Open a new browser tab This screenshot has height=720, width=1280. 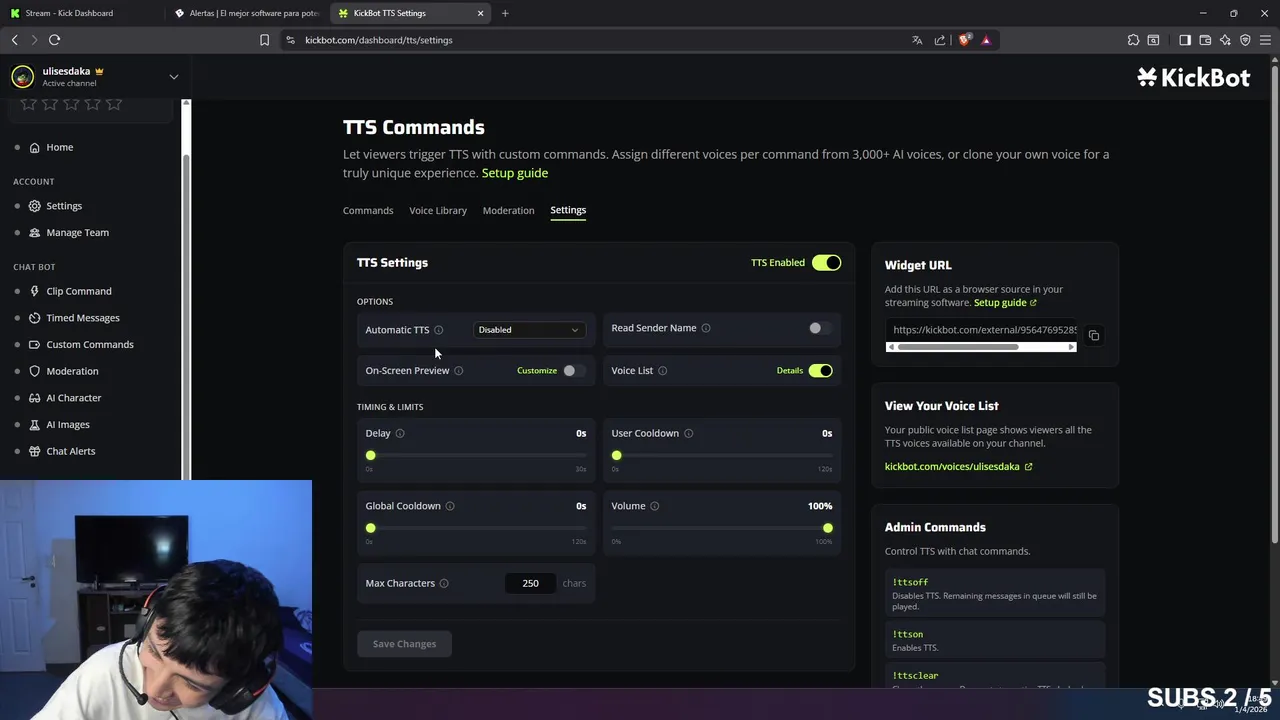(x=505, y=13)
